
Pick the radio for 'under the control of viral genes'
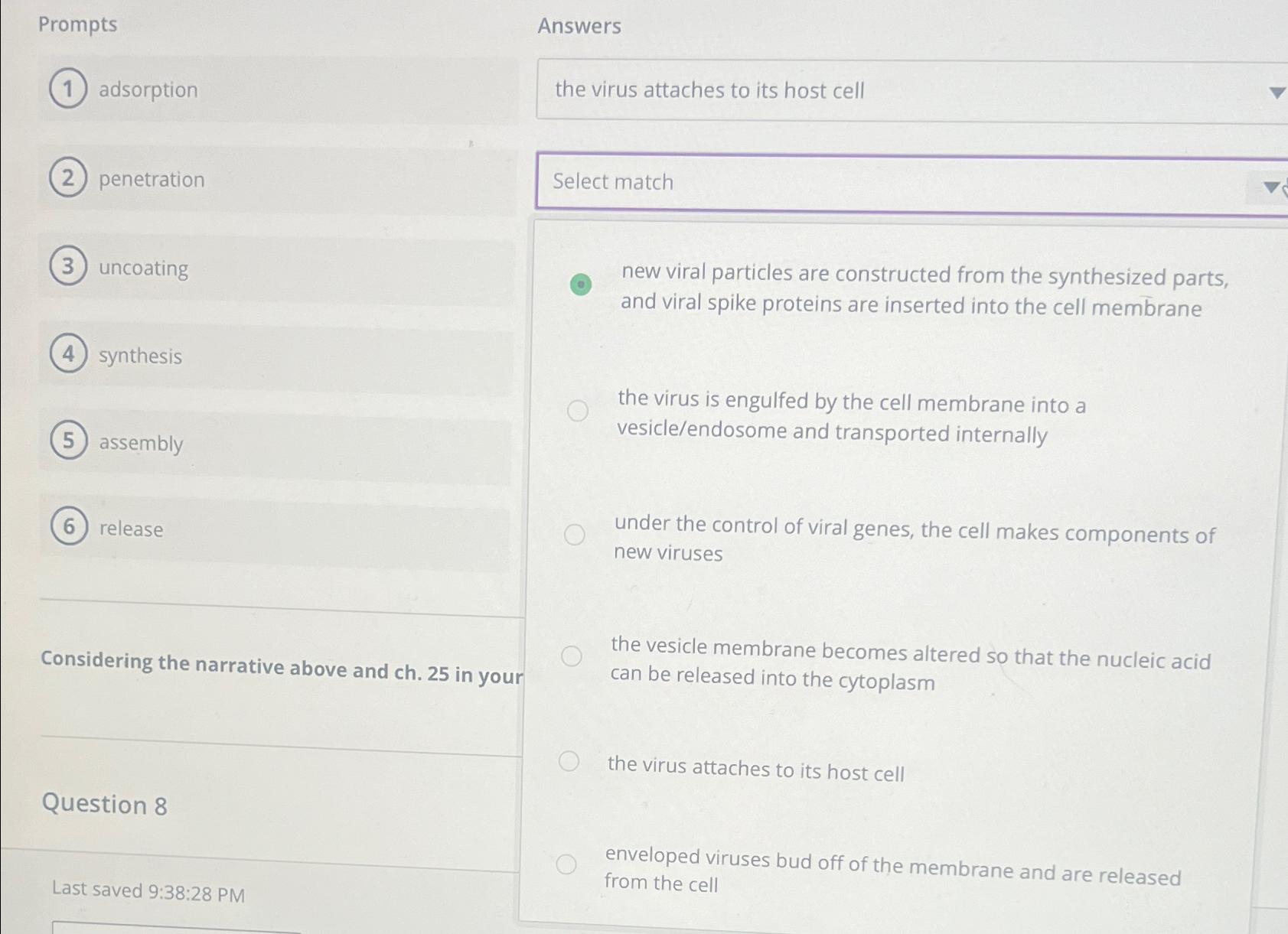575,534
